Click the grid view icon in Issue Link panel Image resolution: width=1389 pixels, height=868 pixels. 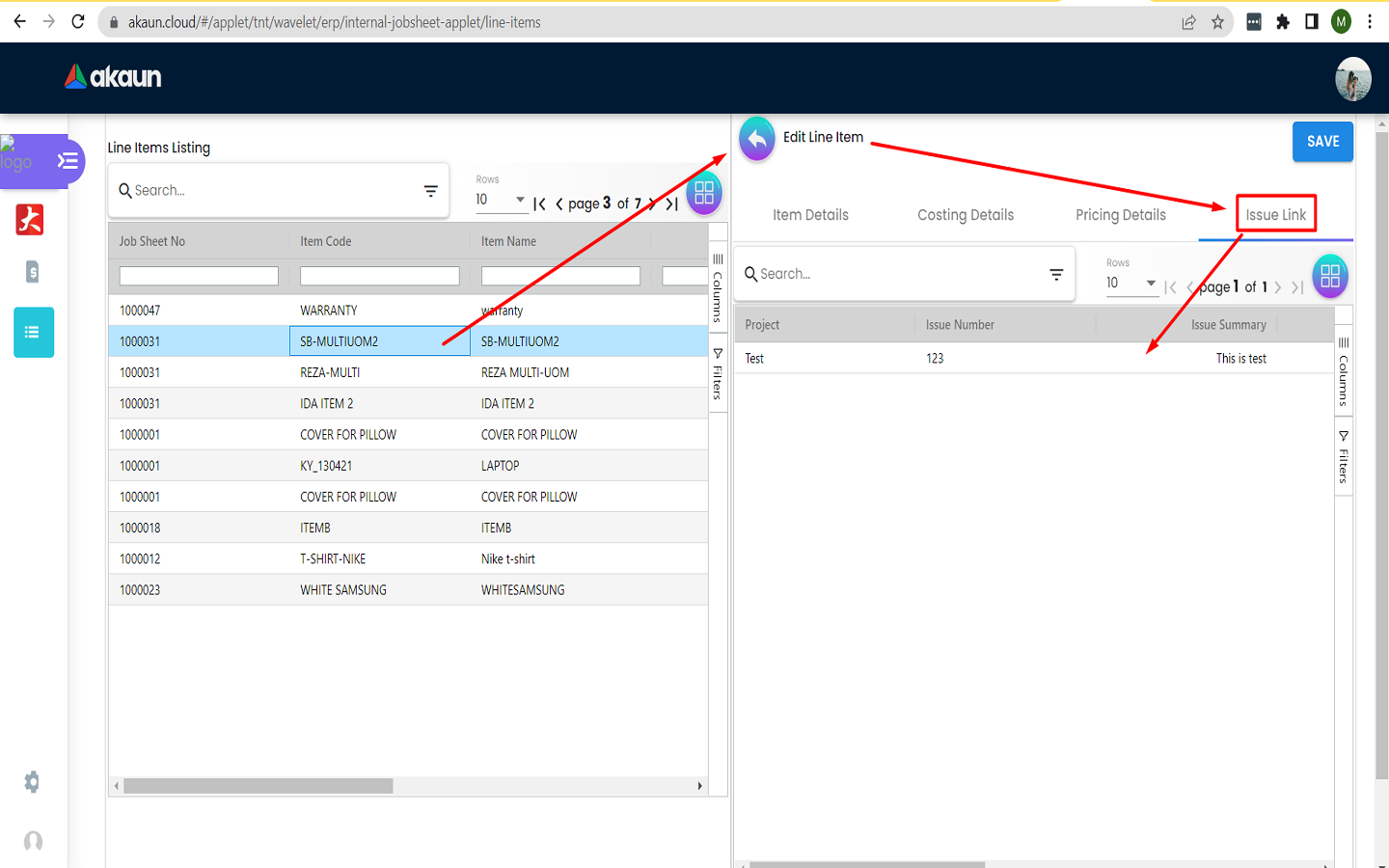click(x=1329, y=277)
